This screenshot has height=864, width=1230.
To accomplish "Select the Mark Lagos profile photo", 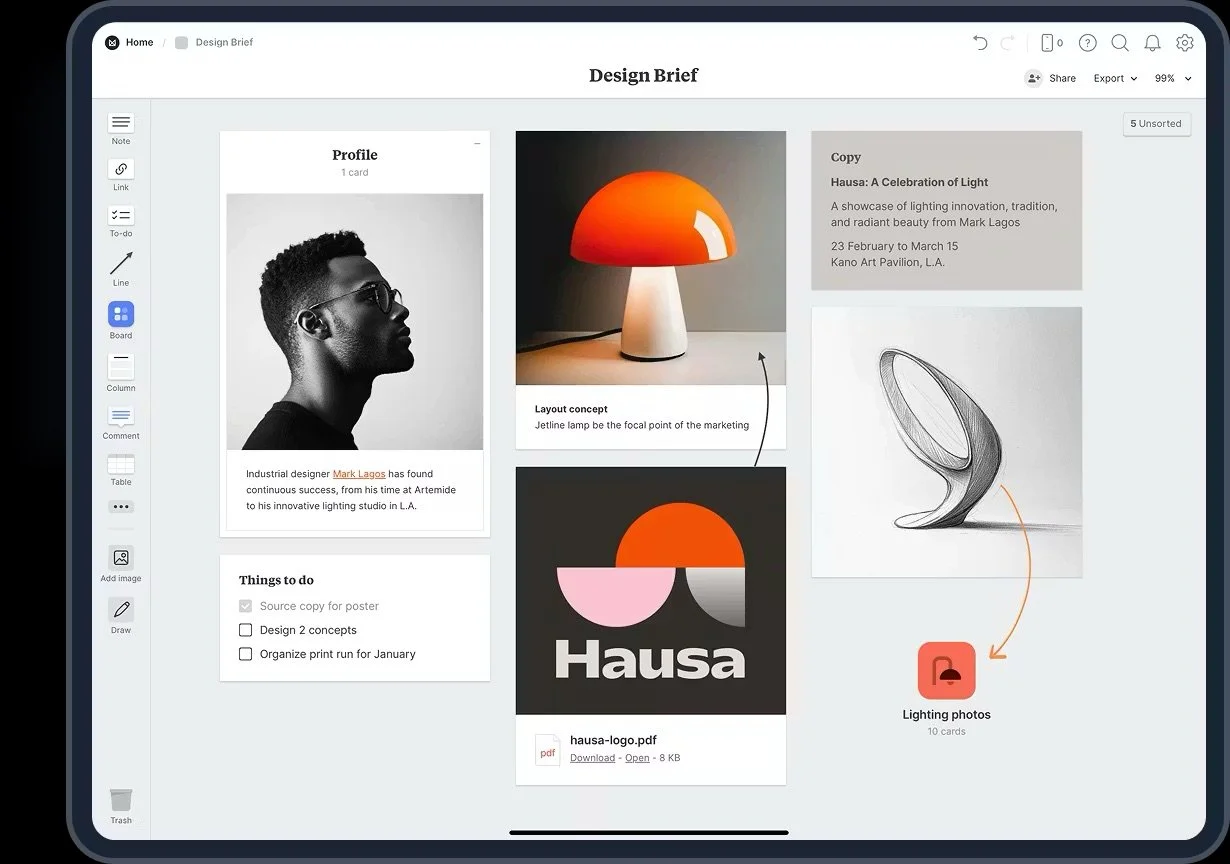I will 355,322.
